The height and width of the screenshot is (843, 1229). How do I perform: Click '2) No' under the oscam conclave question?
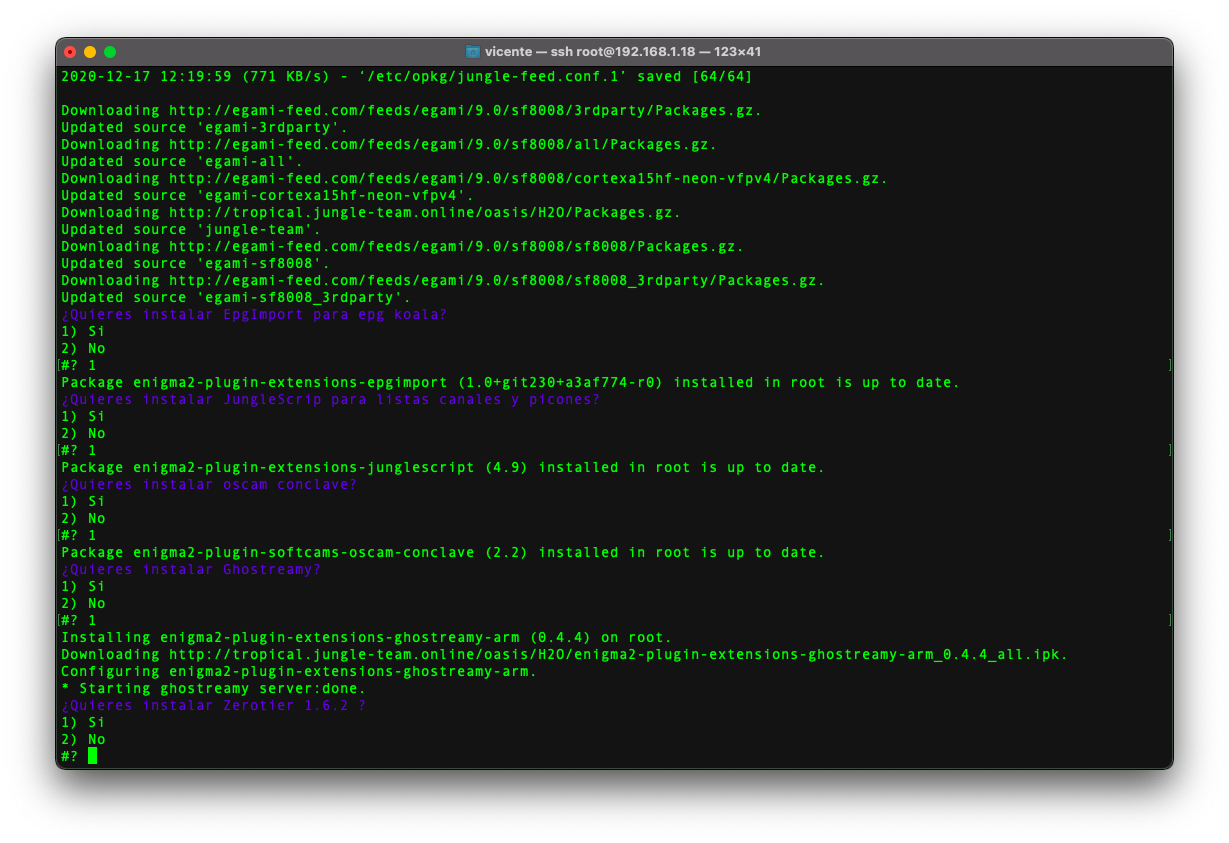coord(83,518)
